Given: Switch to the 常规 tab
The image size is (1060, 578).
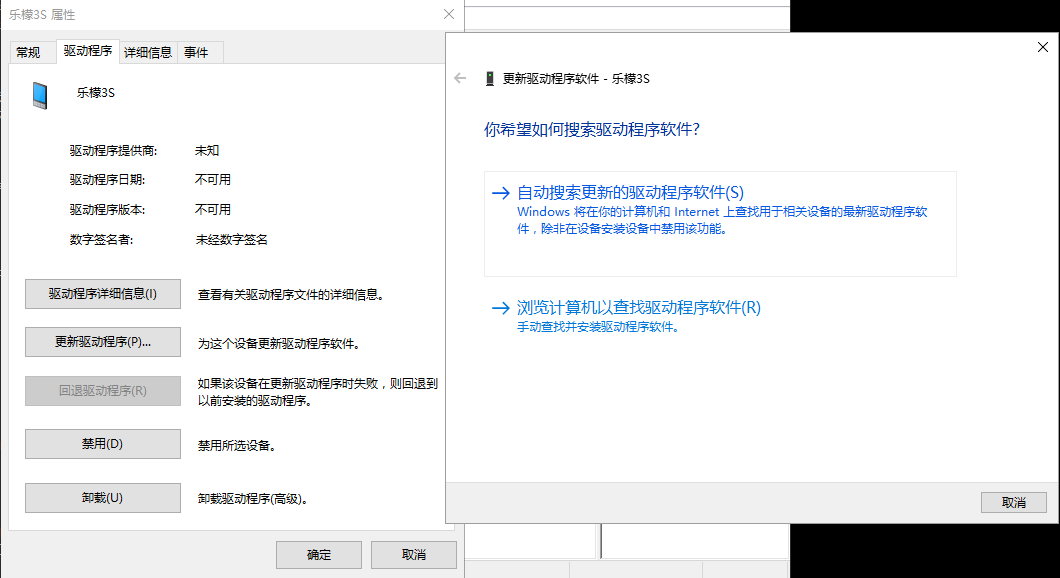Looking at the screenshot, I should point(28,52).
